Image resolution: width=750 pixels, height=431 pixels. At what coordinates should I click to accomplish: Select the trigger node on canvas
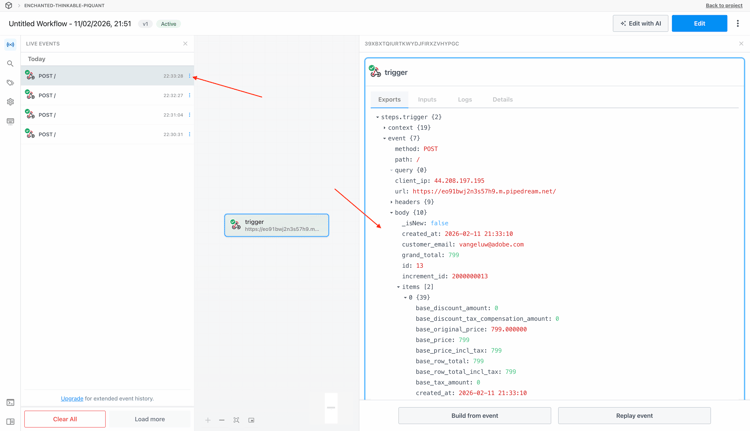click(x=276, y=225)
